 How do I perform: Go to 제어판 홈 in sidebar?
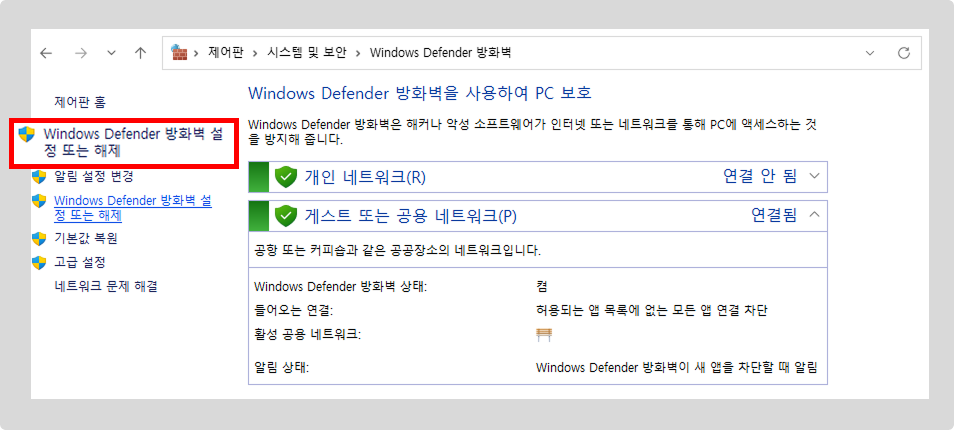point(80,102)
